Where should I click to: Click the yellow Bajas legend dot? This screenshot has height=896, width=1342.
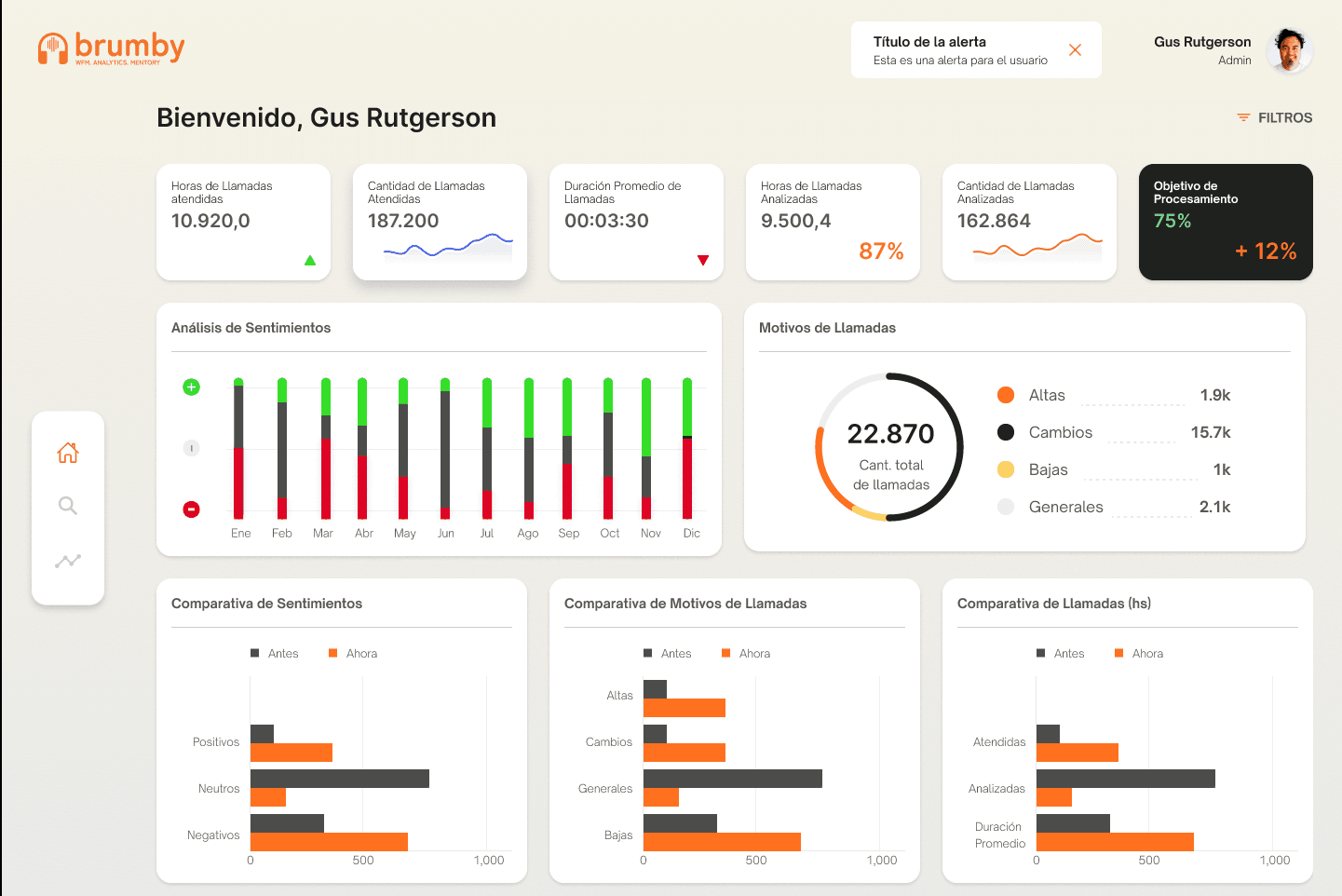pos(1006,469)
